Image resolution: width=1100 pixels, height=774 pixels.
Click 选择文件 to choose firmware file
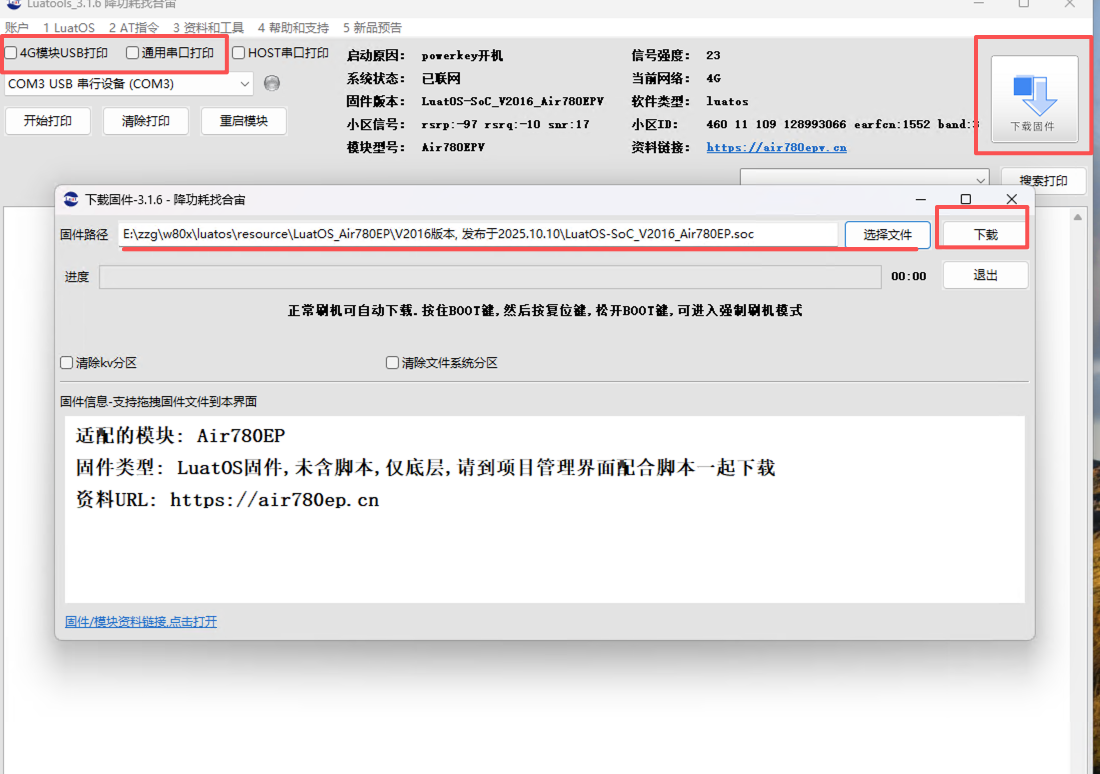tap(886, 234)
